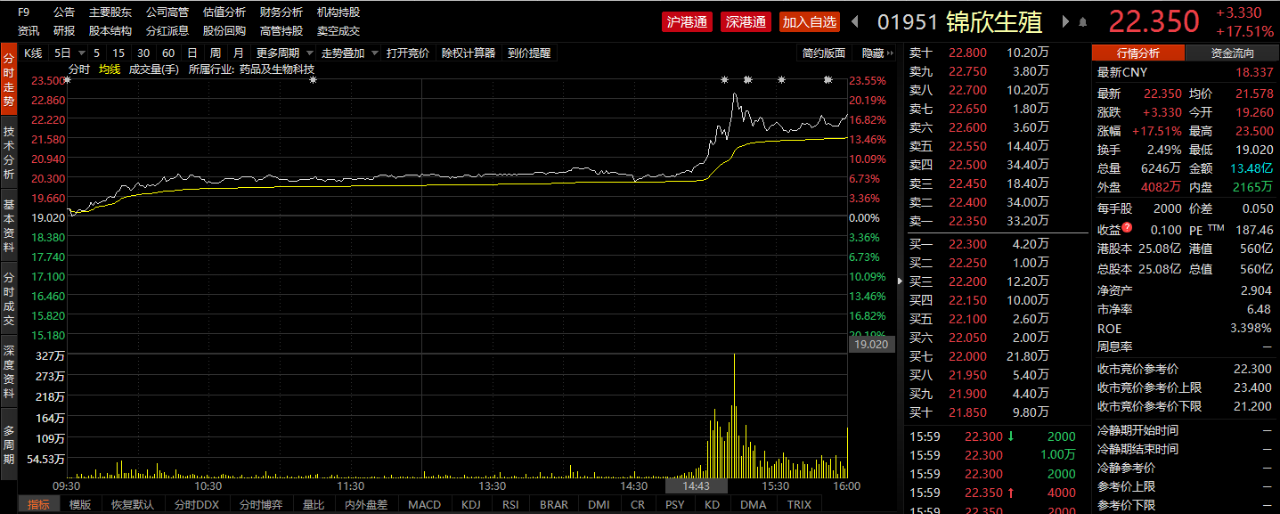Open the 技术分析 sidebar tab

[9, 152]
